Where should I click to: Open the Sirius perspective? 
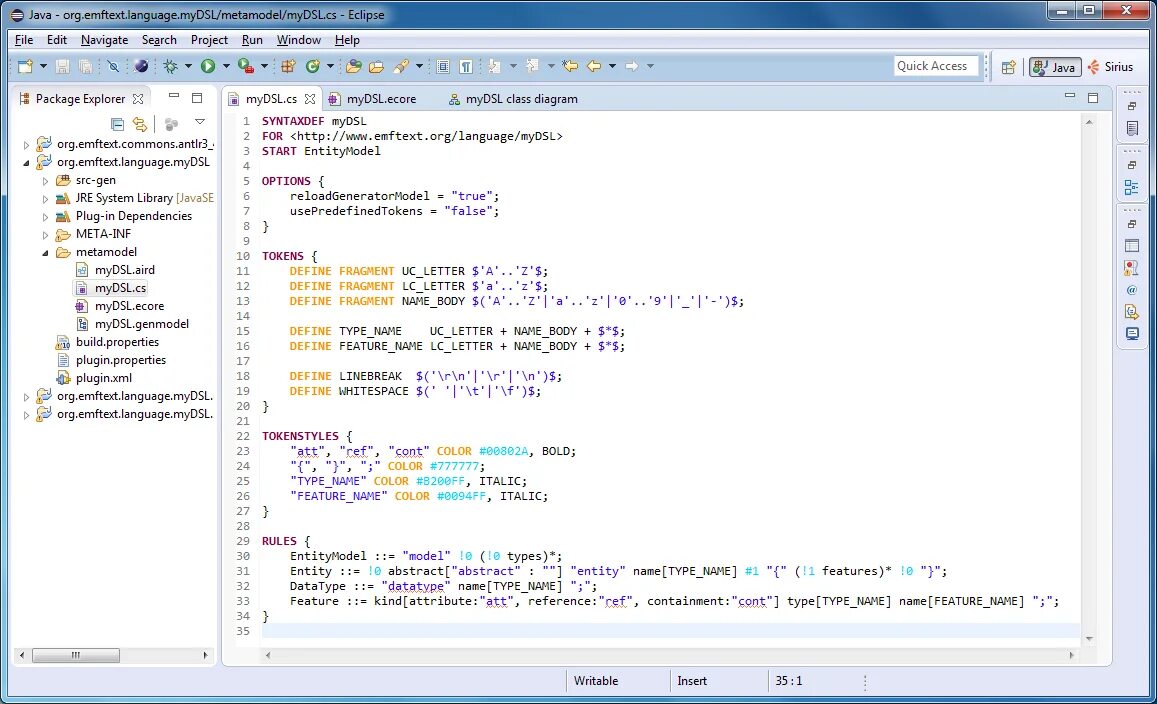(x=1115, y=66)
